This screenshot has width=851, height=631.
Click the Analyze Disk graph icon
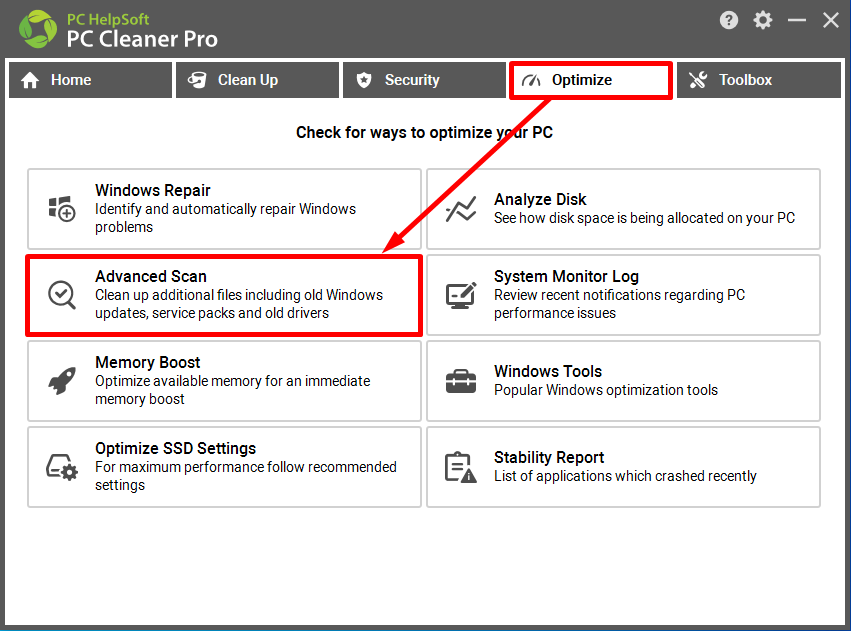(x=461, y=209)
